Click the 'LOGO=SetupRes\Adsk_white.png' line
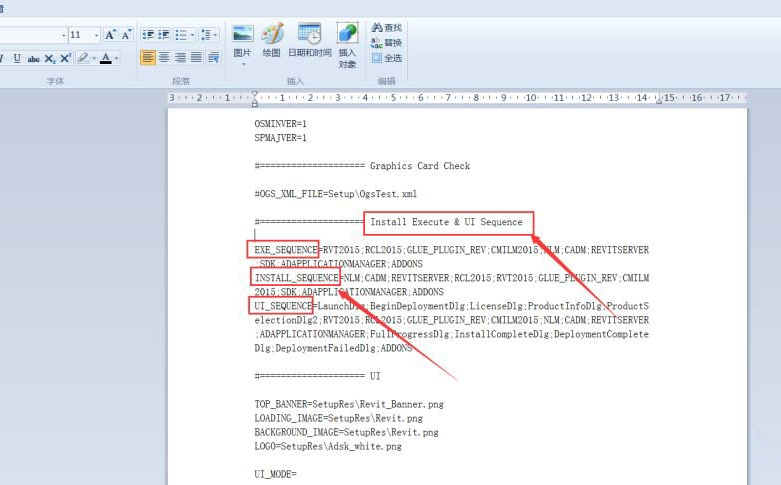This screenshot has width=781, height=485. [x=328, y=446]
